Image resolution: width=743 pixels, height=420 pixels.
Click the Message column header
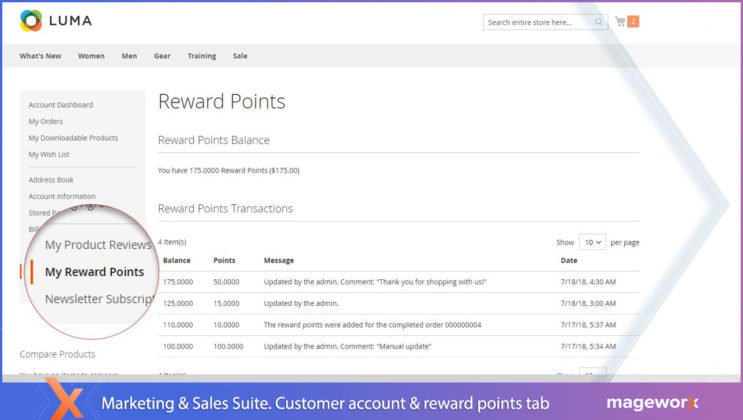[279, 260]
